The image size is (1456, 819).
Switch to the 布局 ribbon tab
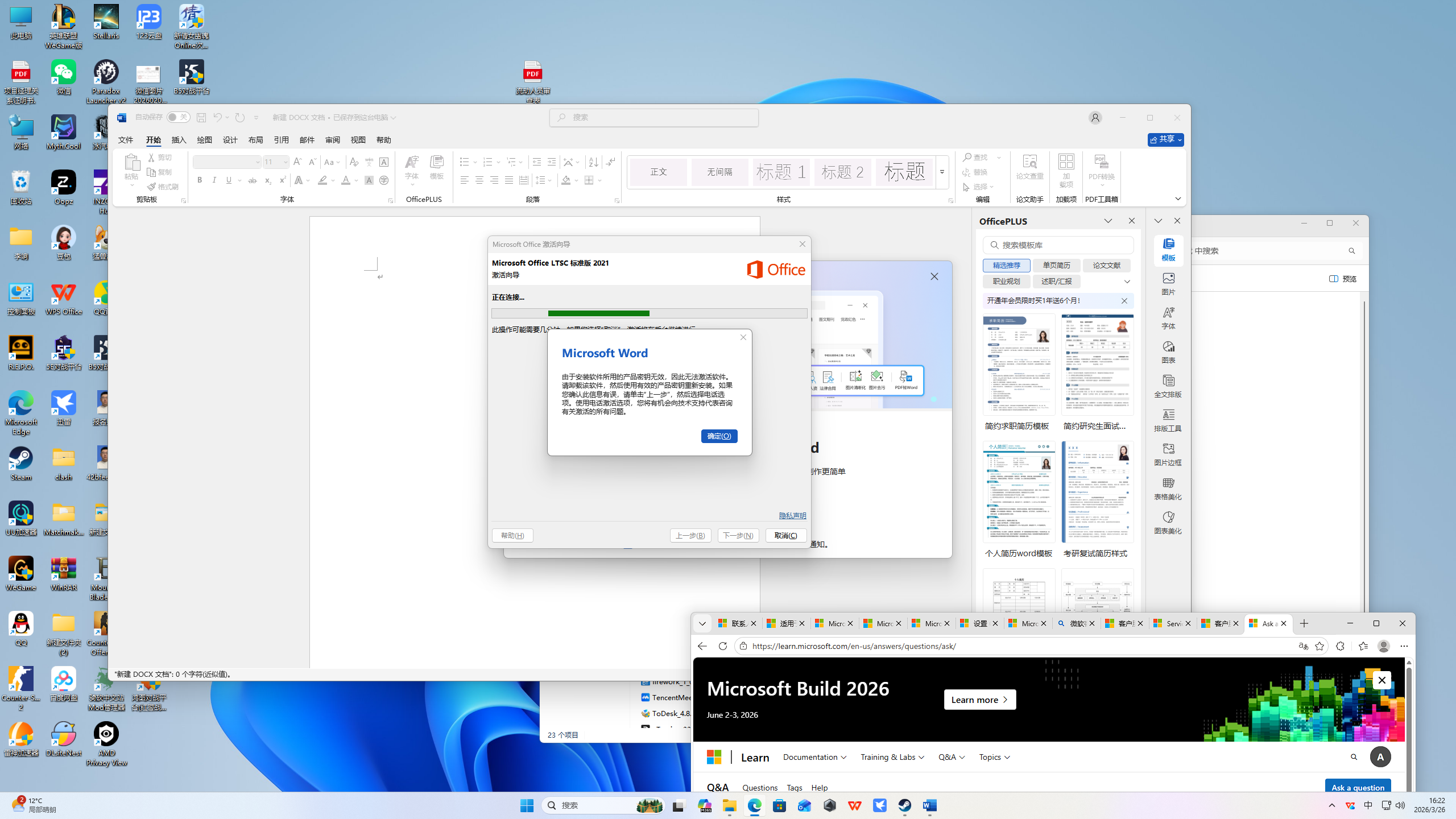(x=256, y=140)
